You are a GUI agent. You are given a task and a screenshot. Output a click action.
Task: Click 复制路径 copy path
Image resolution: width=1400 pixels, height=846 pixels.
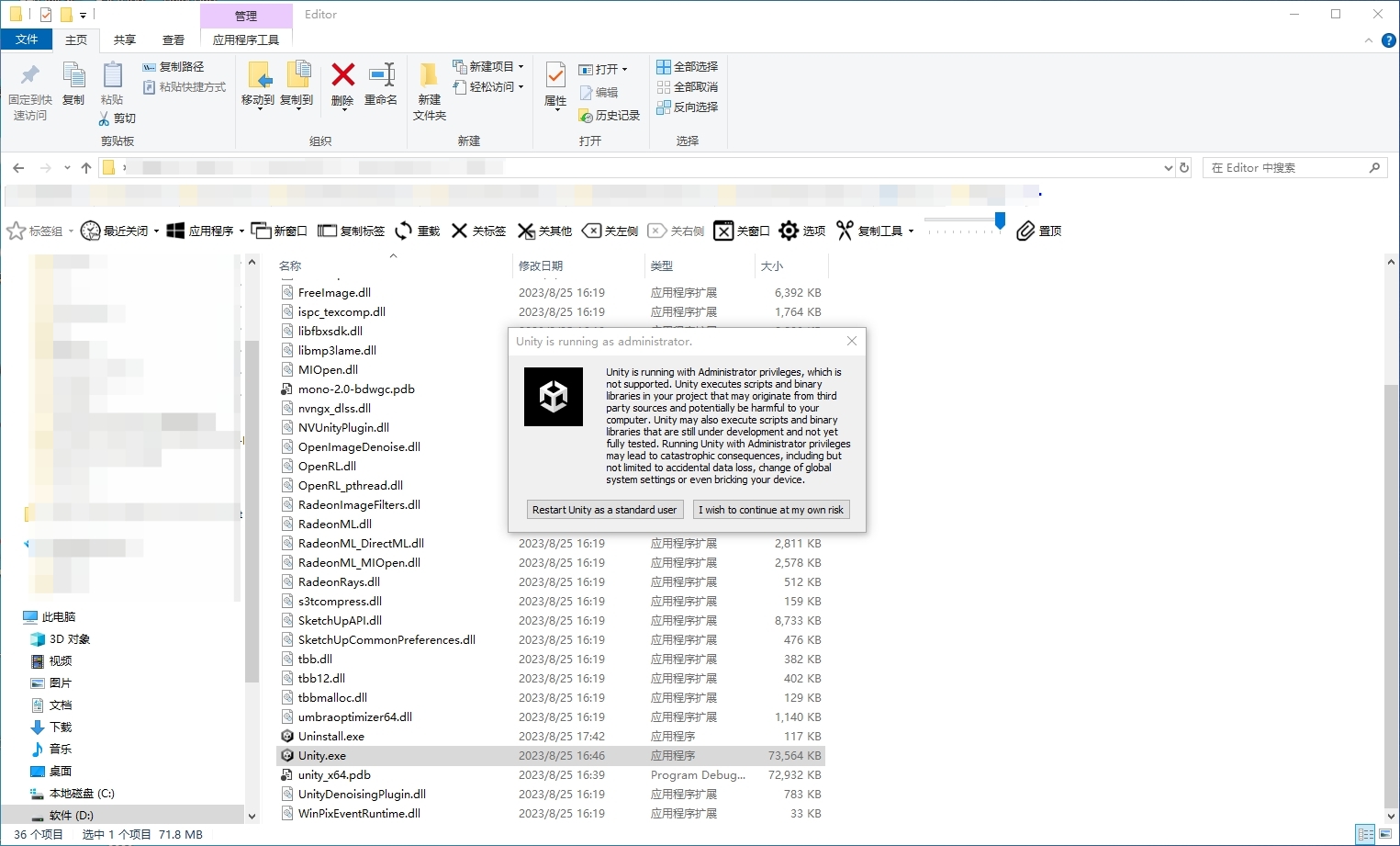pyautogui.click(x=174, y=67)
